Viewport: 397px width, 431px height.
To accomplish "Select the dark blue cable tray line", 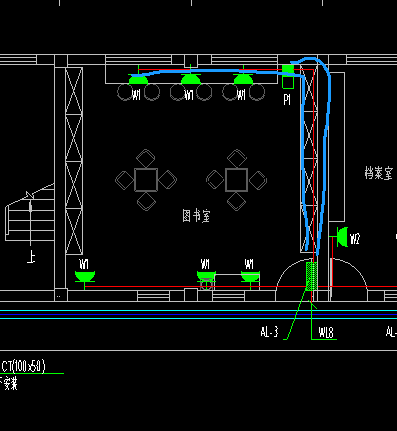I will [198, 314].
